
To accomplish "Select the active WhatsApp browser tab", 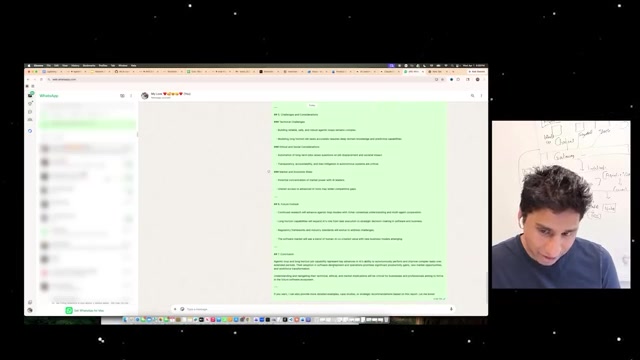I will tap(414, 71).
